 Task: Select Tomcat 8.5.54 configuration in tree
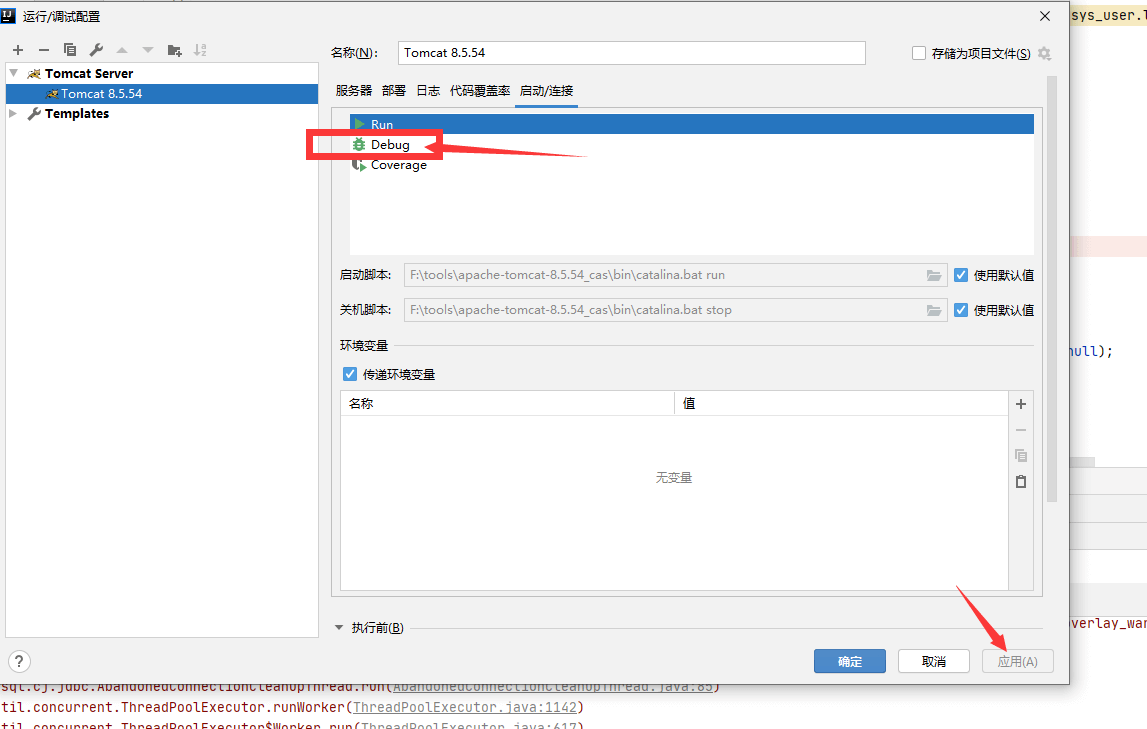[162, 94]
